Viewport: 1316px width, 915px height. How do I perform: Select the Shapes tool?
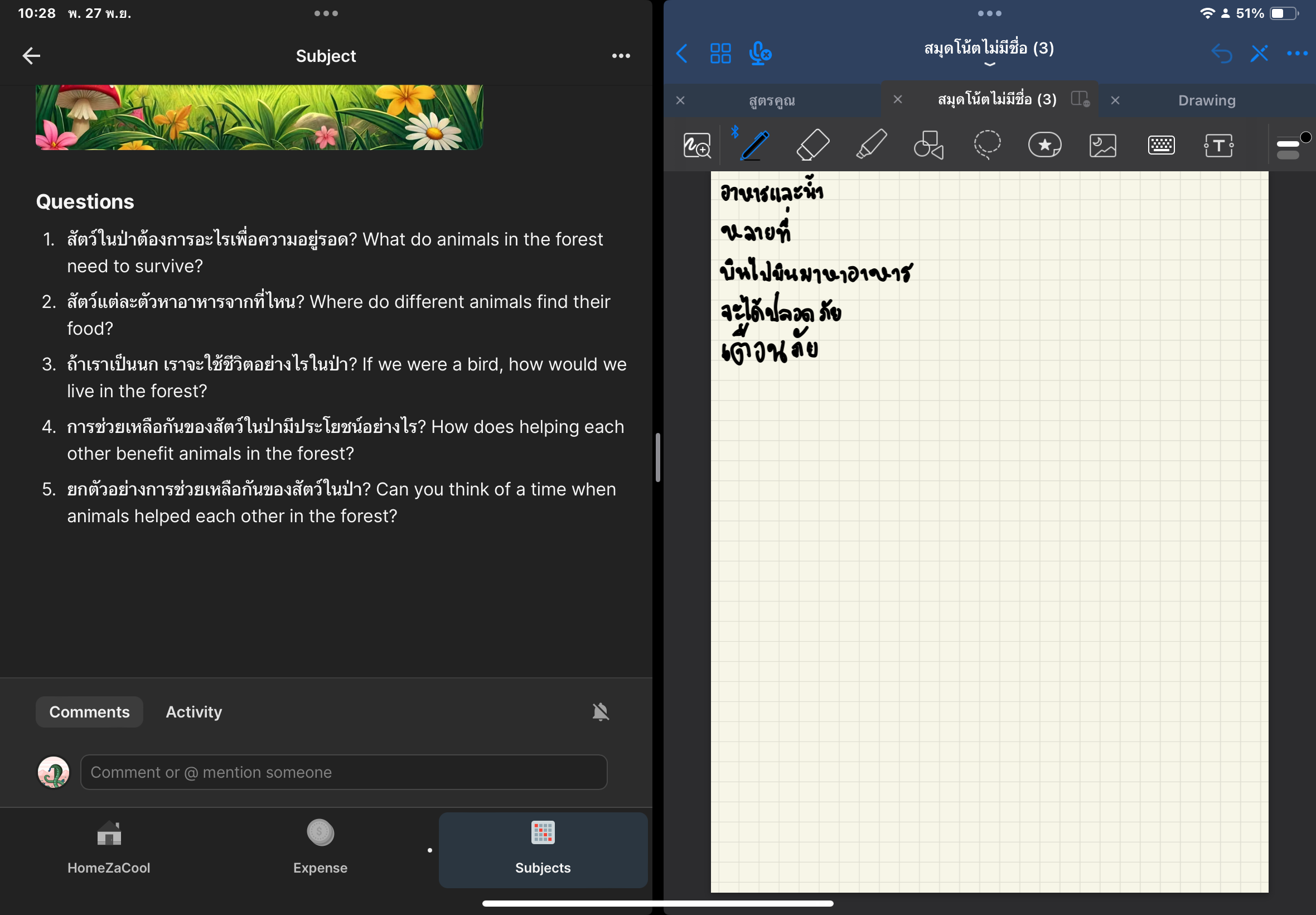tap(928, 145)
